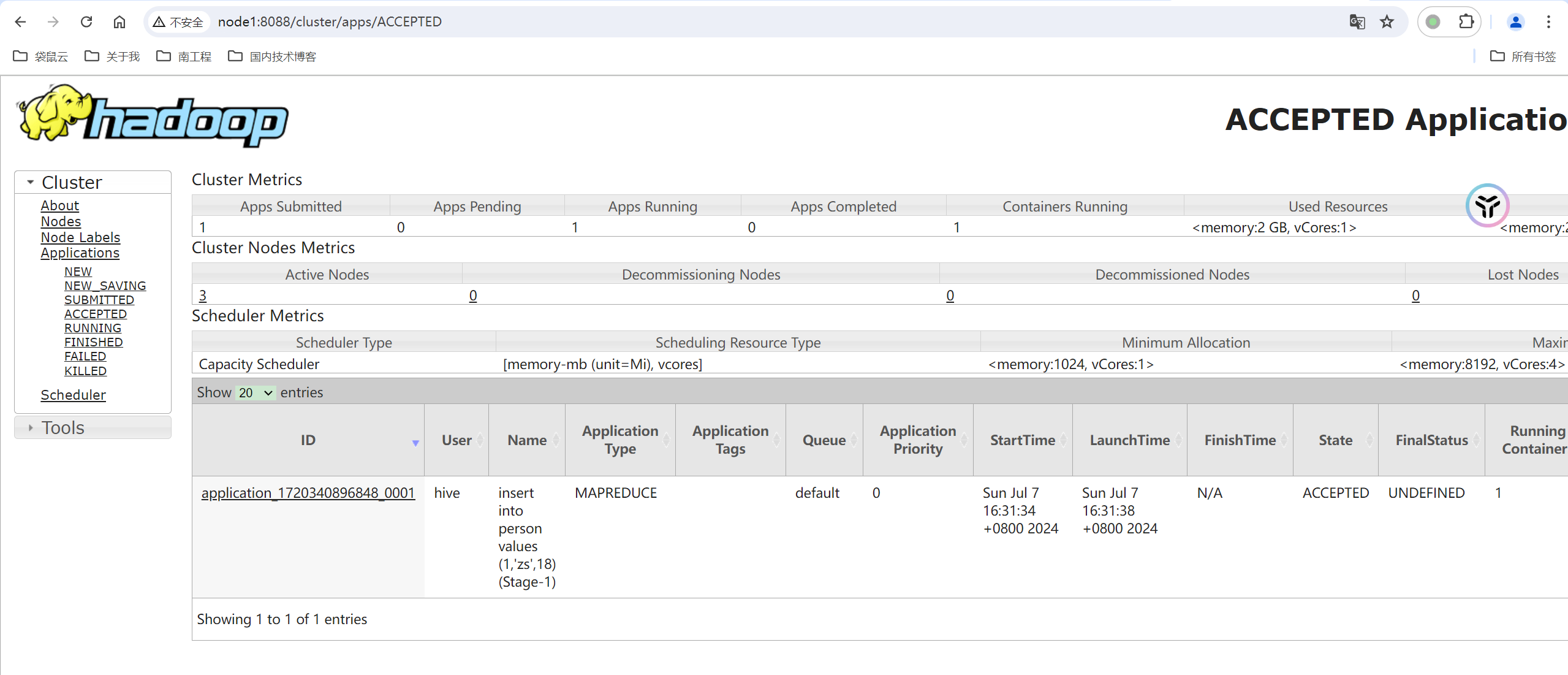Open the Applications link in sidebar
1568x675 pixels.
pos(80,253)
